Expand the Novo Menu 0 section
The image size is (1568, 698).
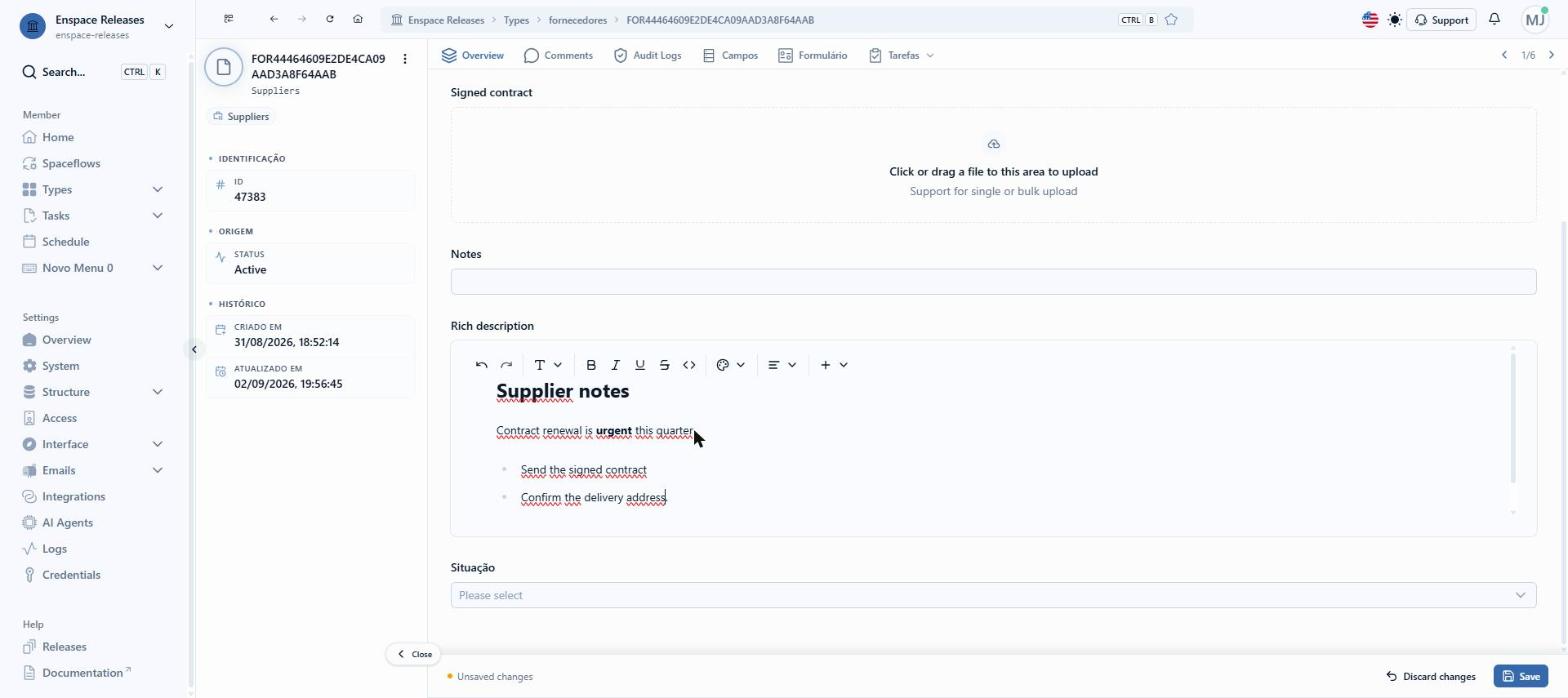click(x=94, y=268)
